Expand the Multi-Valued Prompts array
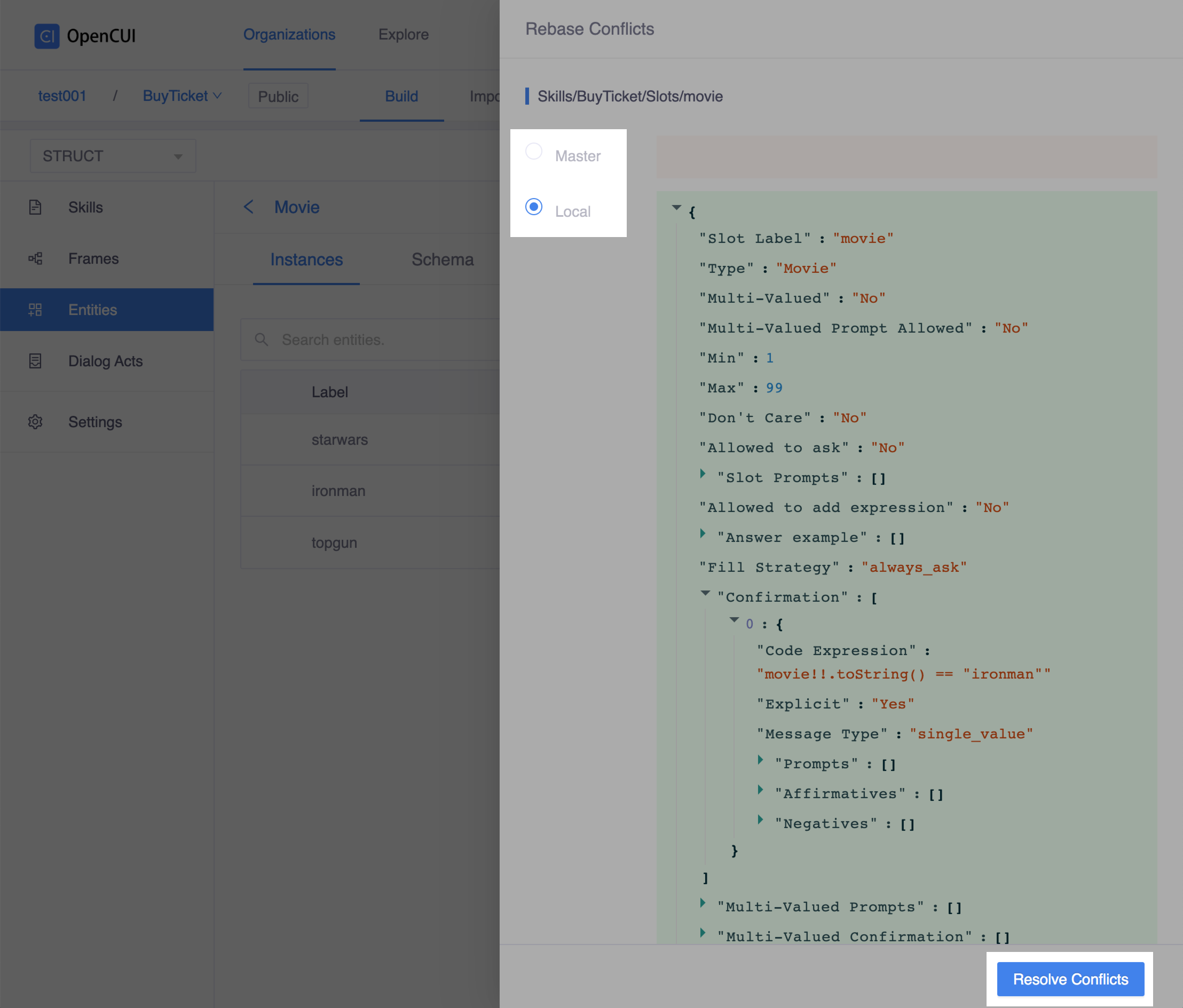Screen dimensions: 1183x1008 coord(703,903)
